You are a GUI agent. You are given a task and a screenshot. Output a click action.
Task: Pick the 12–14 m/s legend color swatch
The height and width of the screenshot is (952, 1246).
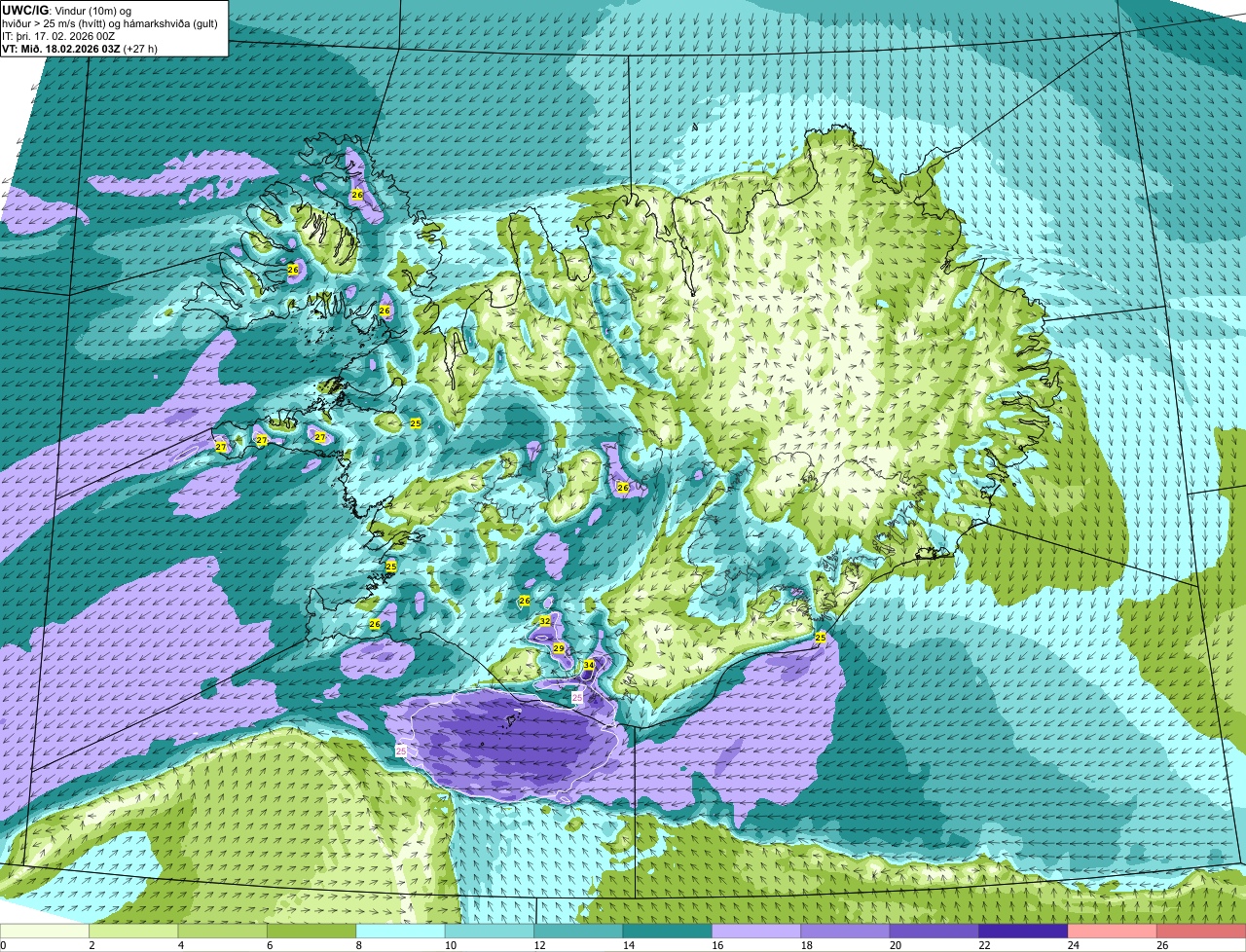point(579,931)
